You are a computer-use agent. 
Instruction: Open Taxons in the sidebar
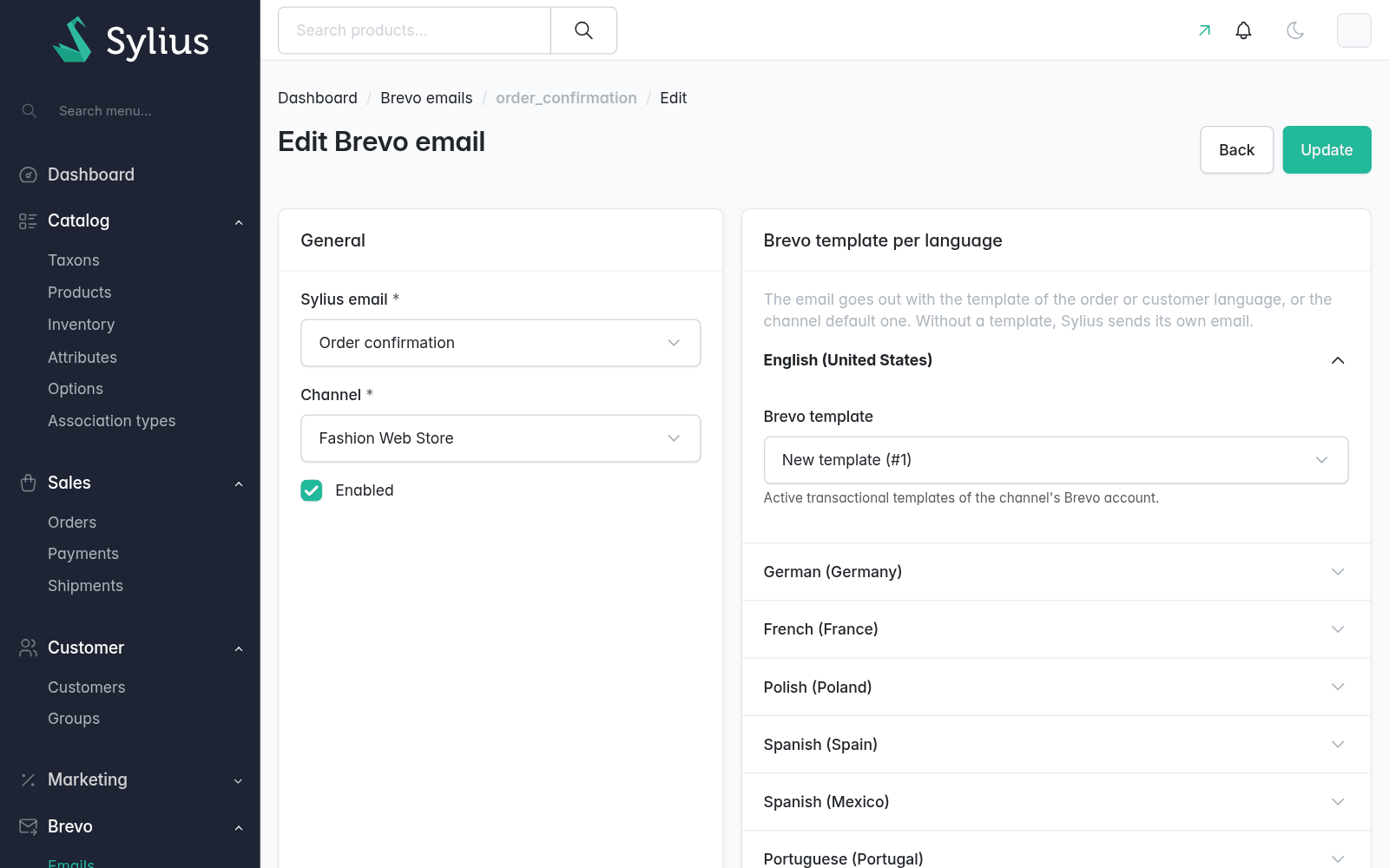pyautogui.click(x=74, y=260)
